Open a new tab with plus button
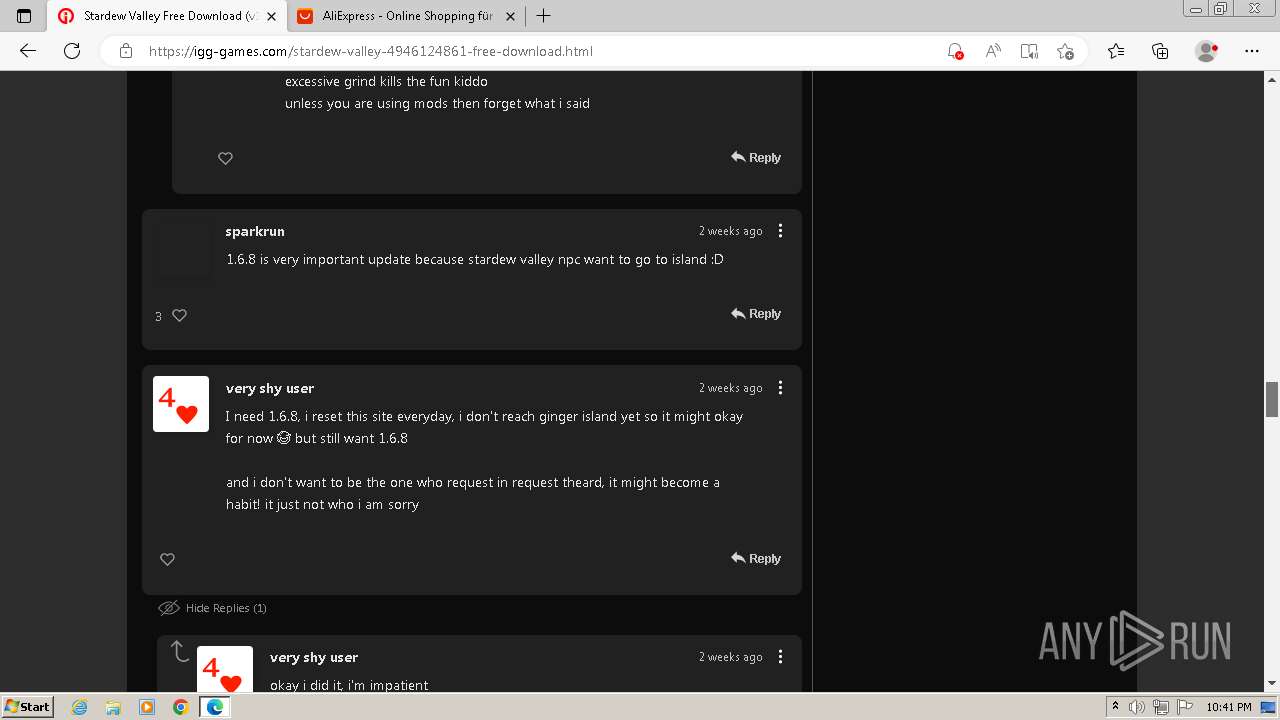Viewport: 1280px width, 720px height. coord(544,16)
